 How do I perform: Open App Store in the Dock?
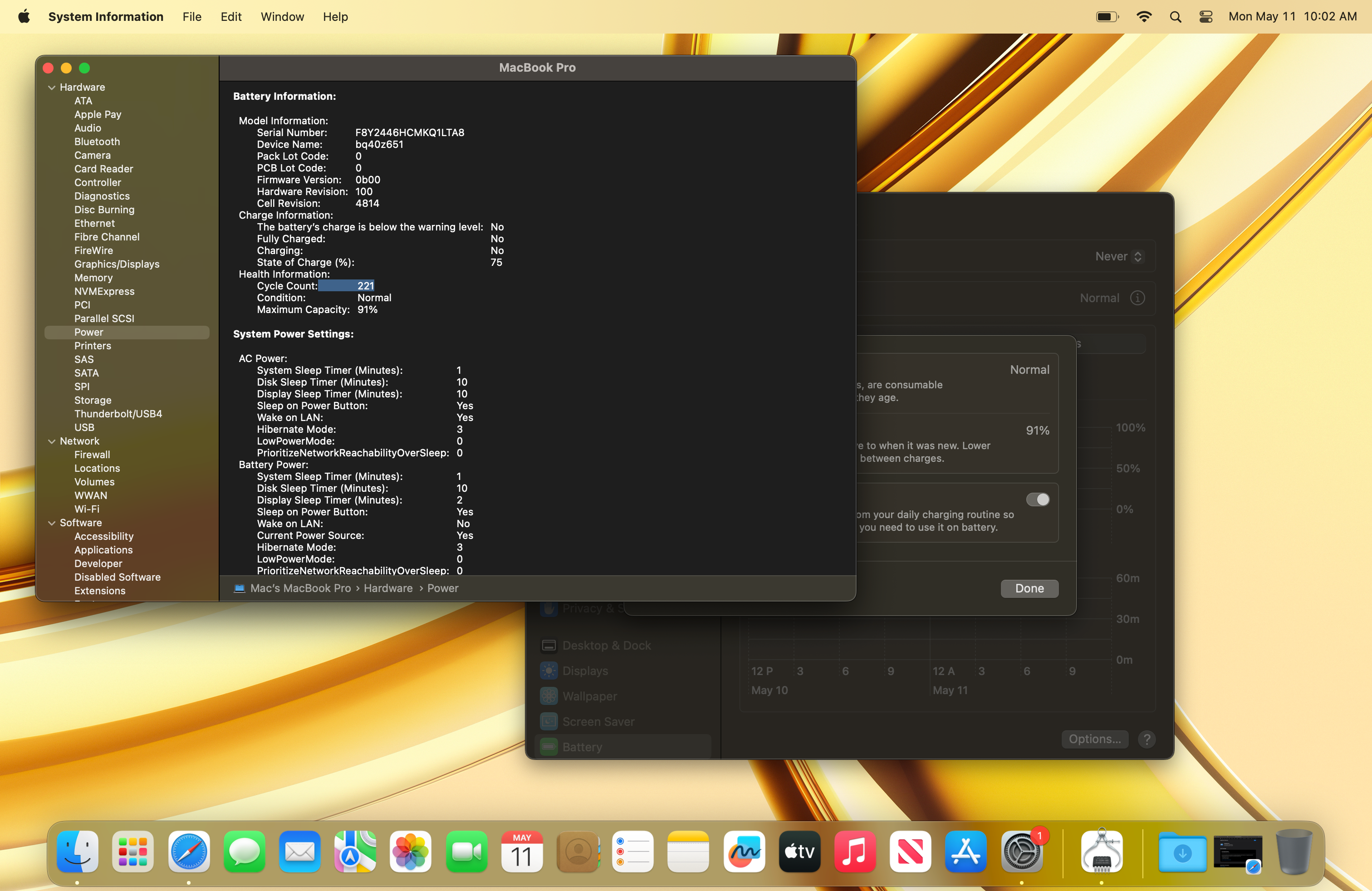coord(965,851)
